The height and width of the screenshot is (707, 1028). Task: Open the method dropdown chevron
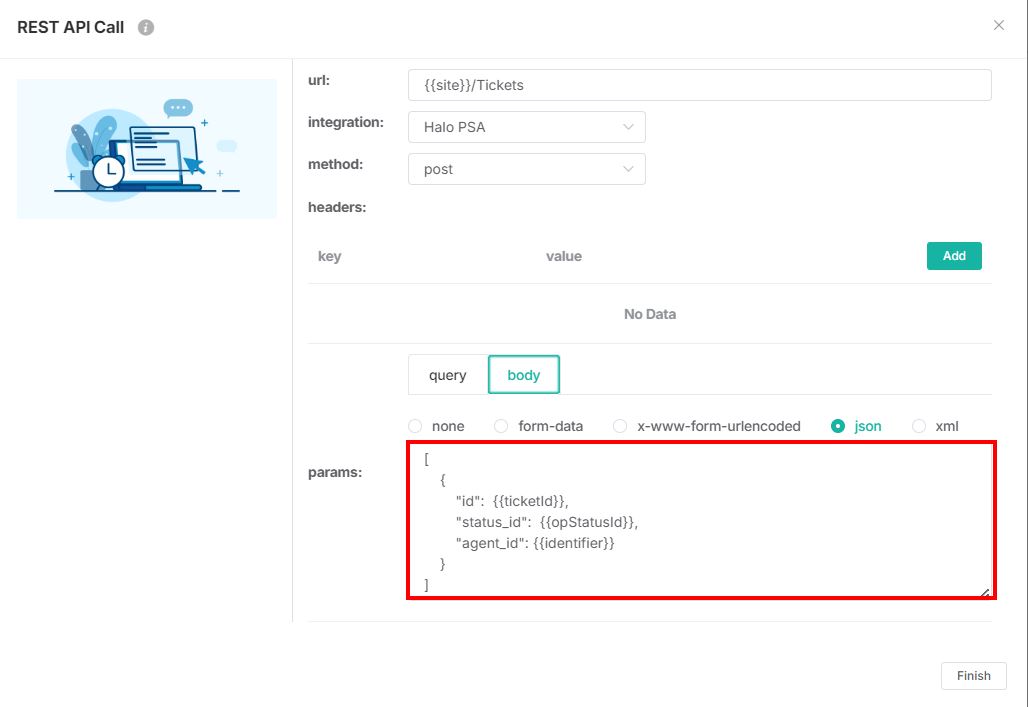pyautogui.click(x=629, y=169)
